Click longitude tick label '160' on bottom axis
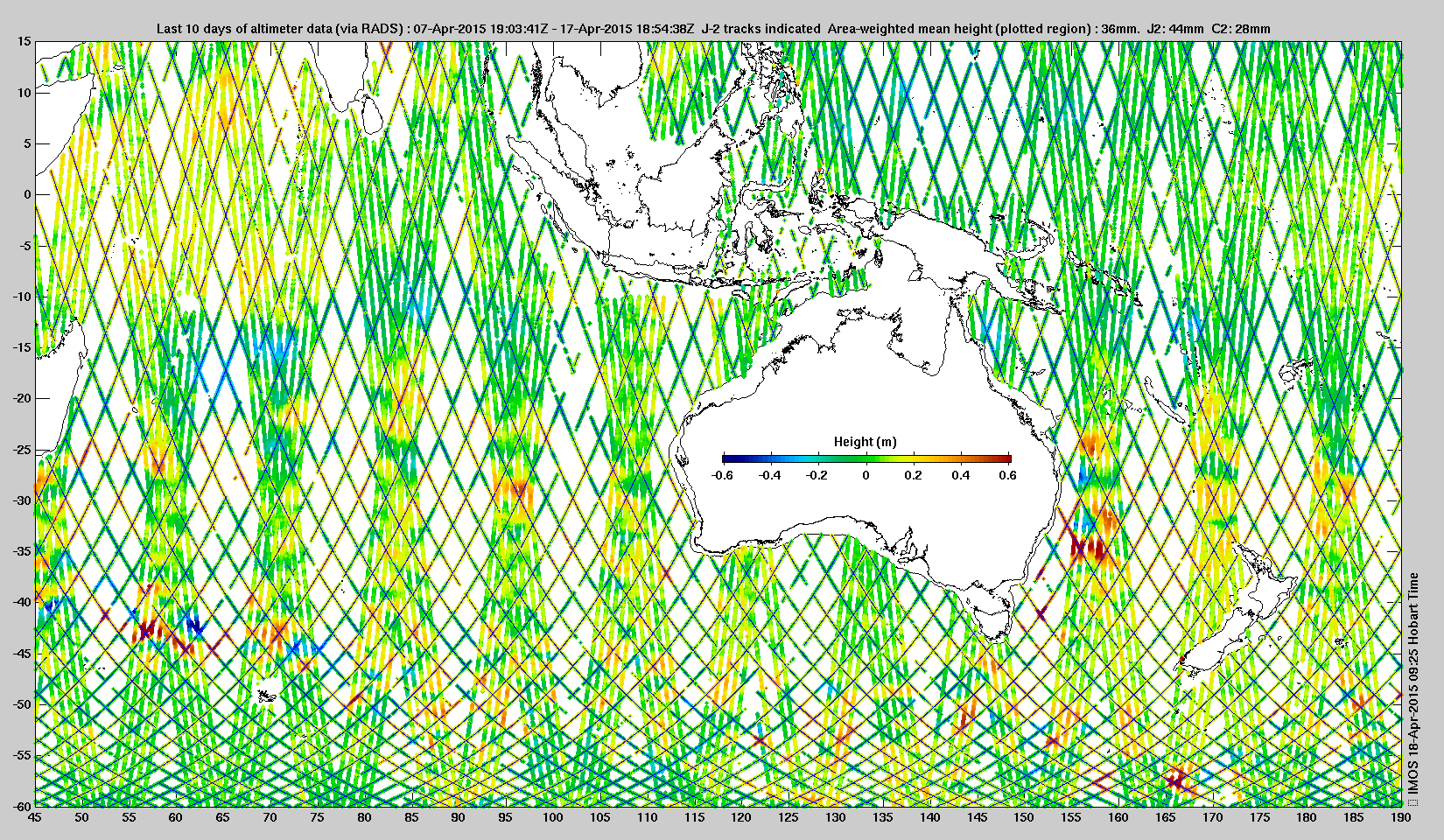The width and height of the screenshot is (1444, 840). coord(1118,817)
